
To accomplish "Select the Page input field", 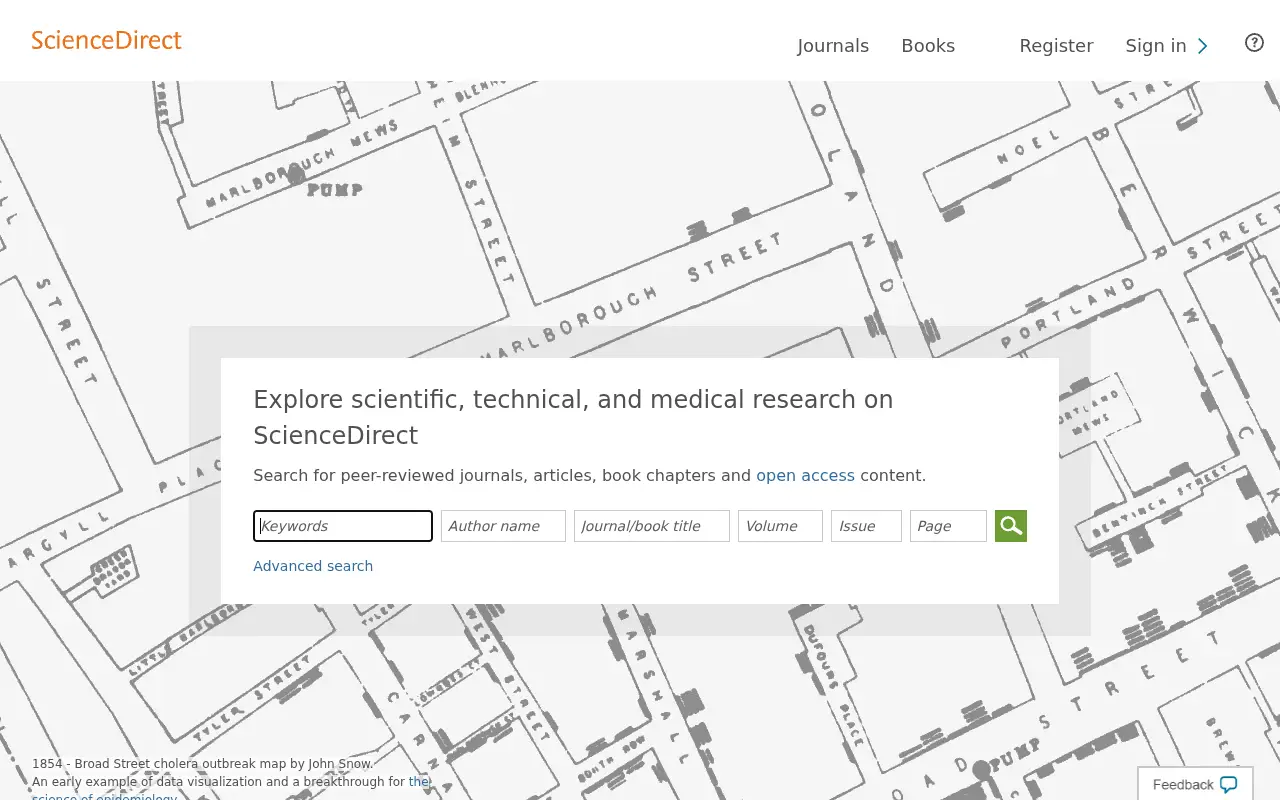I will click(948, 526).
